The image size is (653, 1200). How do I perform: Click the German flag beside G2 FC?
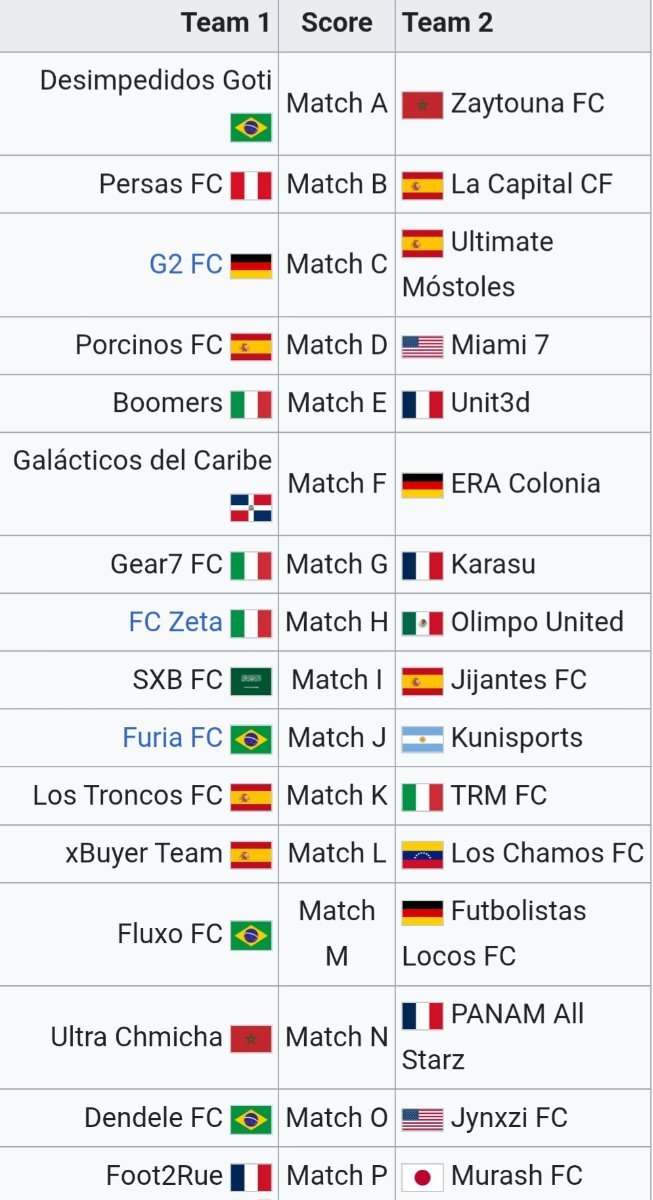[x=251, y=265]
